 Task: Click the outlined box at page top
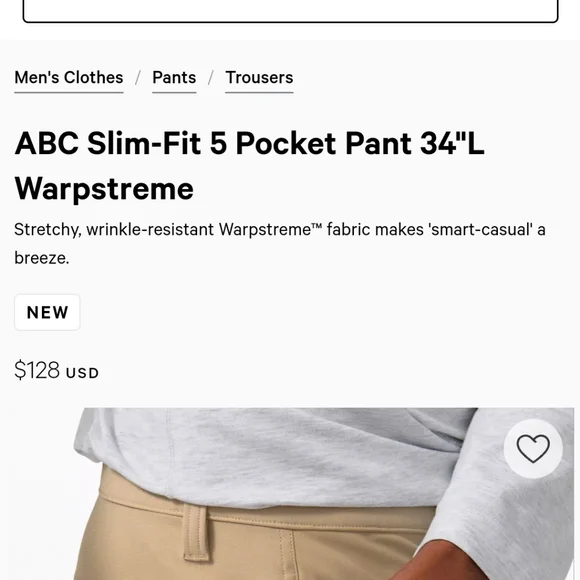coord(290,11)
